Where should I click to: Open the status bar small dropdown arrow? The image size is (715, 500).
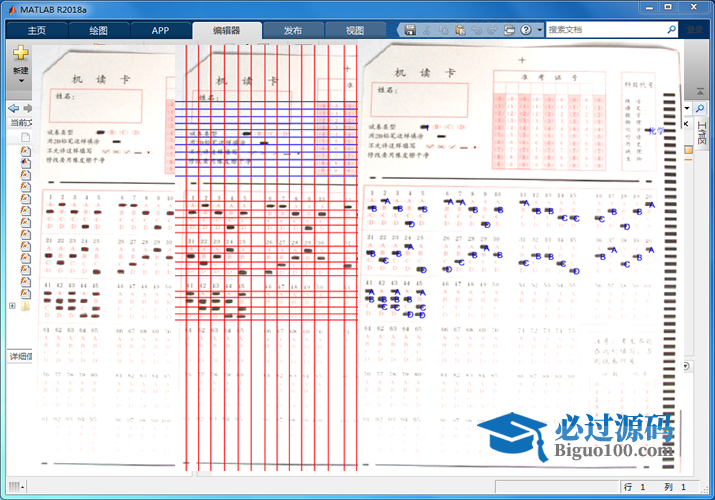[22, 488]
